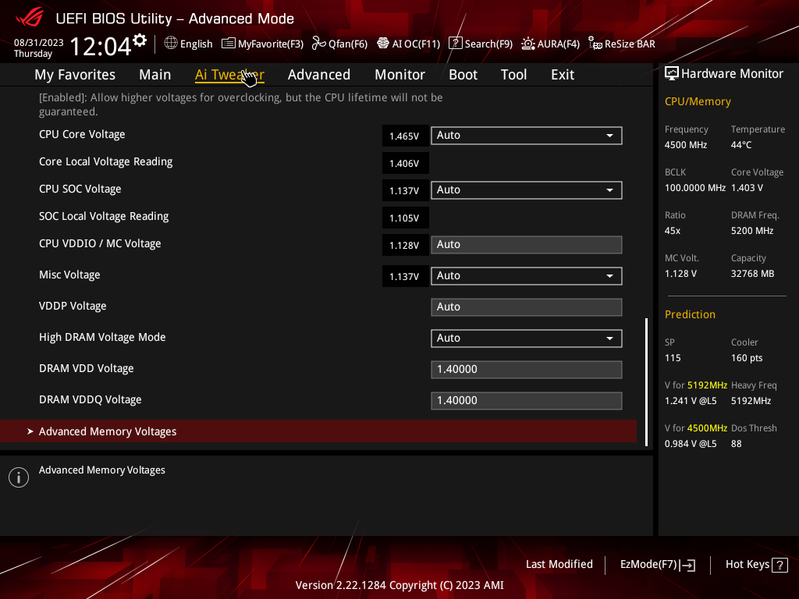Click the High DRAM Voltage Mode label

click(x=102, y=337)
